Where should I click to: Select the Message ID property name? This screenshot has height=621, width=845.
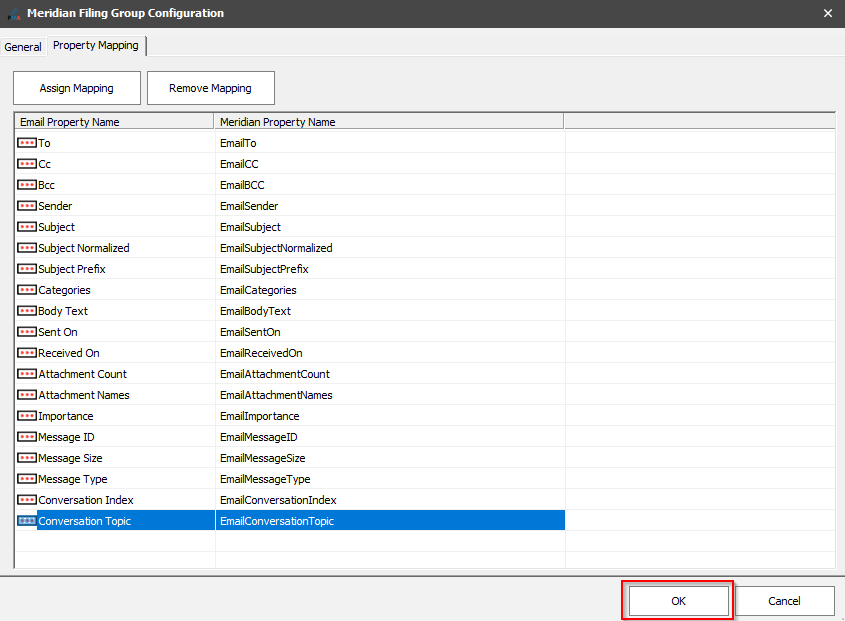click(66, 437)
